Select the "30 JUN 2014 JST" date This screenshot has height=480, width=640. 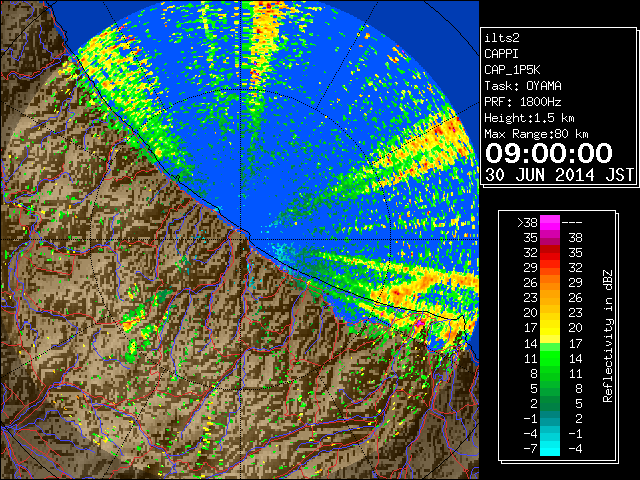pyautogui.click(x=559, y=175)
